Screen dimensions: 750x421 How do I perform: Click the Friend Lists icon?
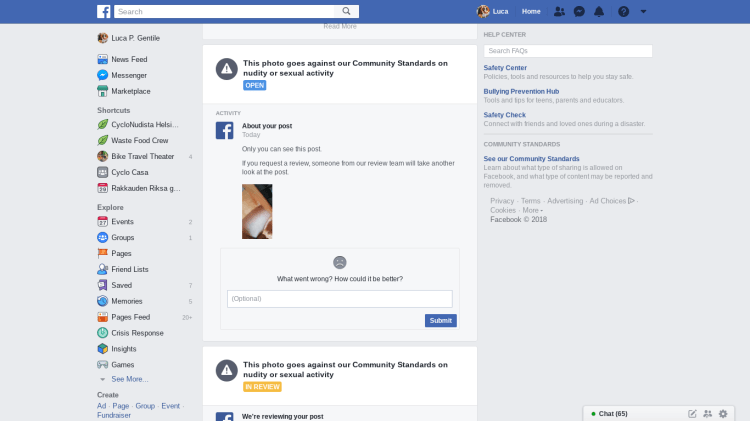coord(102,269)
